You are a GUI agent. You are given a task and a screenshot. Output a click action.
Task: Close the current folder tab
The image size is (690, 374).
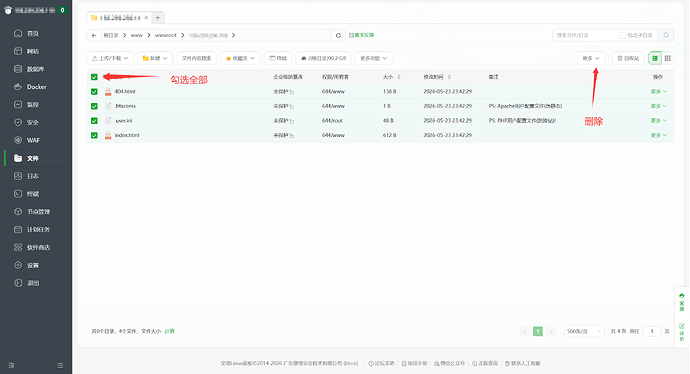[147, 18]
